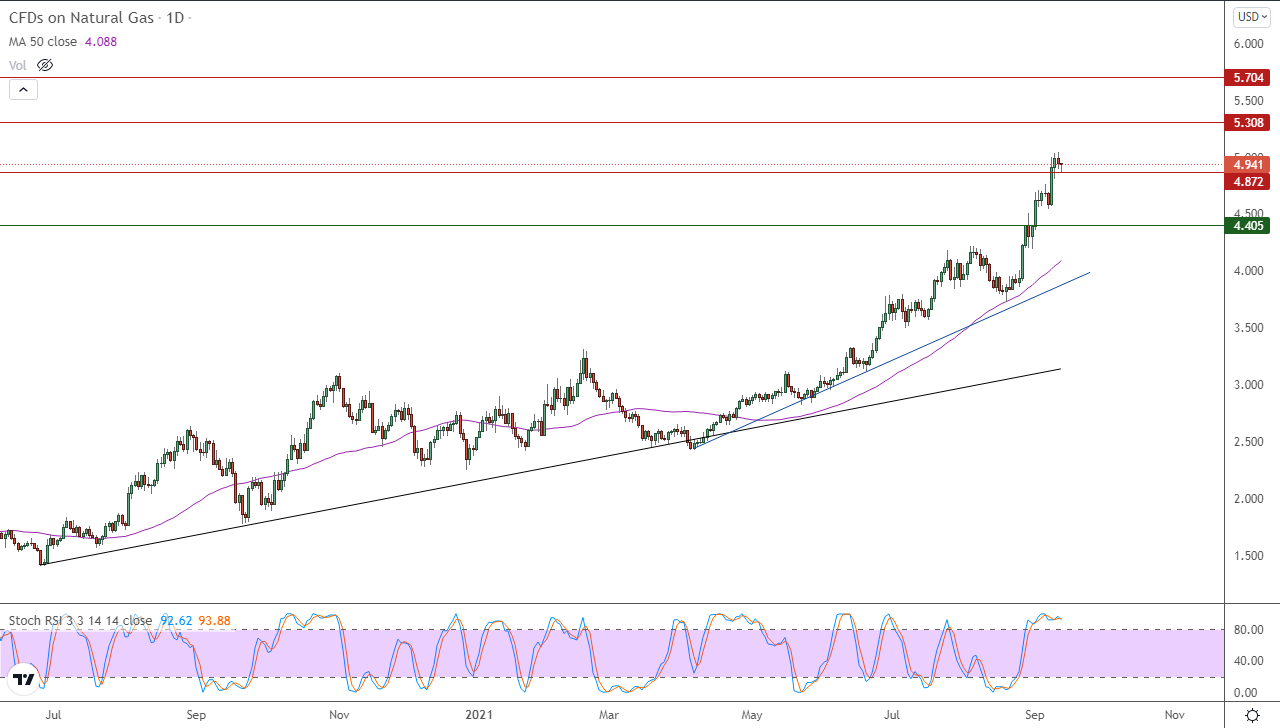The height and width of the screenshot is (728, 1280).
Task: Select the 5.704 price level label
Action: [1250, 77]
